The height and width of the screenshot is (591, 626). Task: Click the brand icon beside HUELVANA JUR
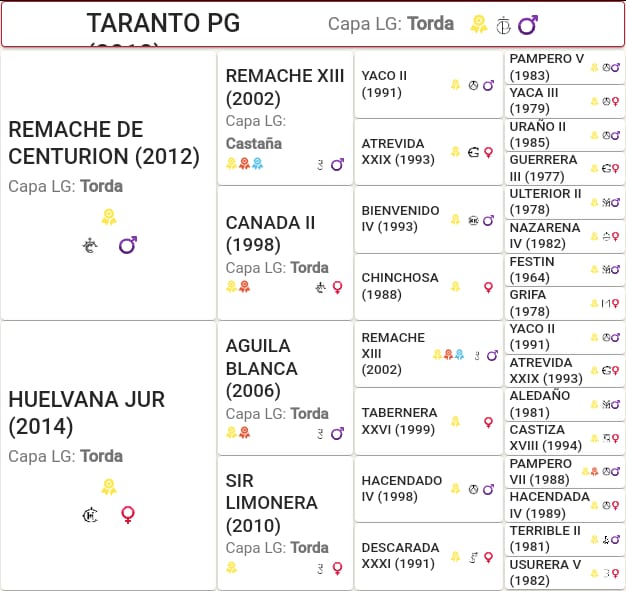90,515
